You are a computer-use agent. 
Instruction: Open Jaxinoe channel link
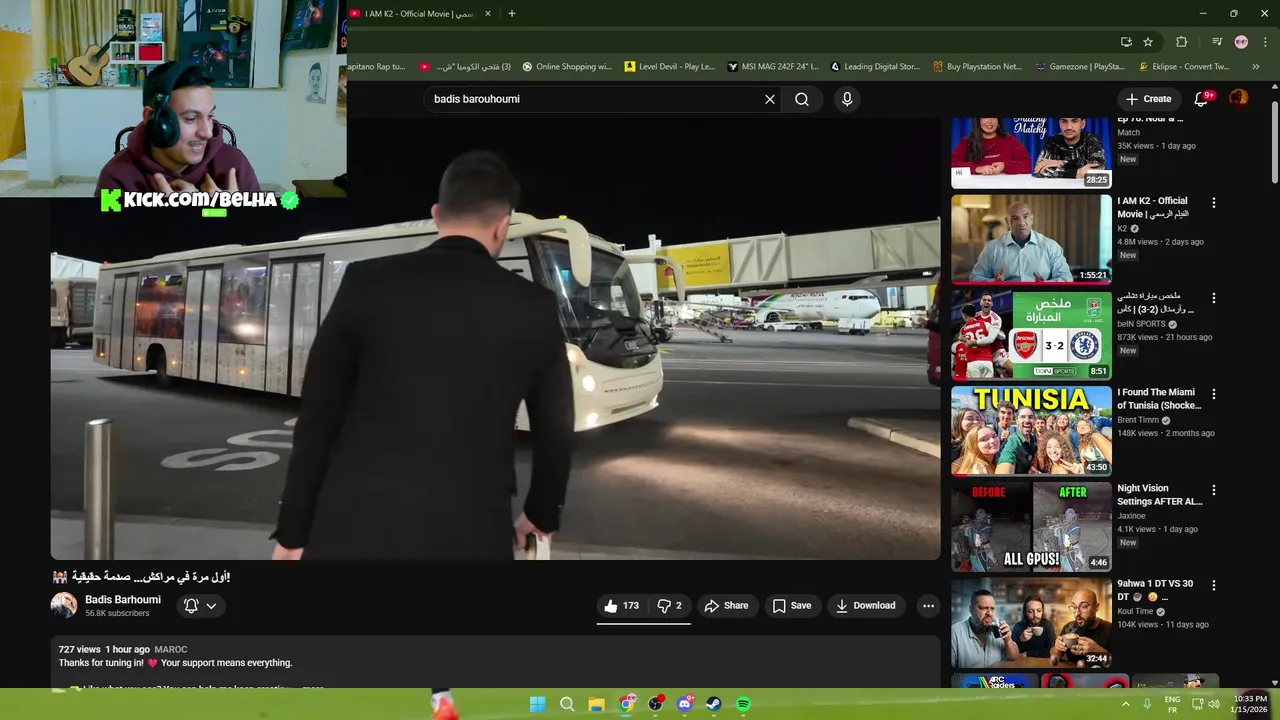1131,516
